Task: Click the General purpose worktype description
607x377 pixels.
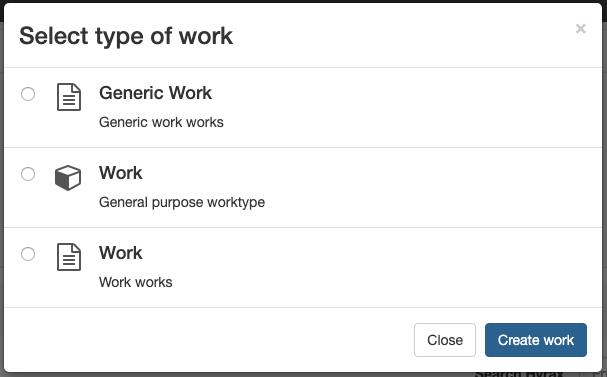Action: tap(182, 202)
